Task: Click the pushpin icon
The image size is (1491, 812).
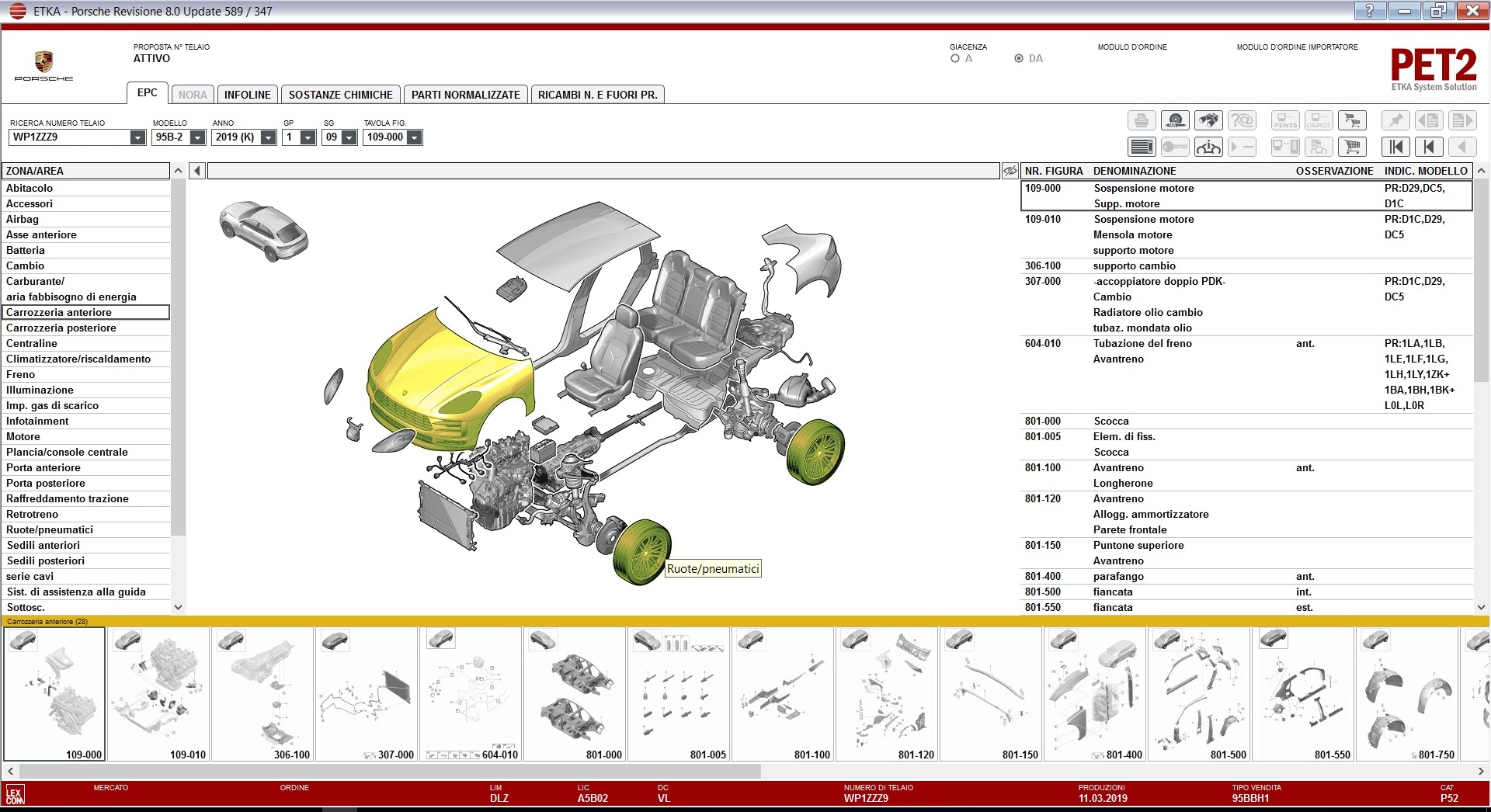Action: coord(1395,120)
